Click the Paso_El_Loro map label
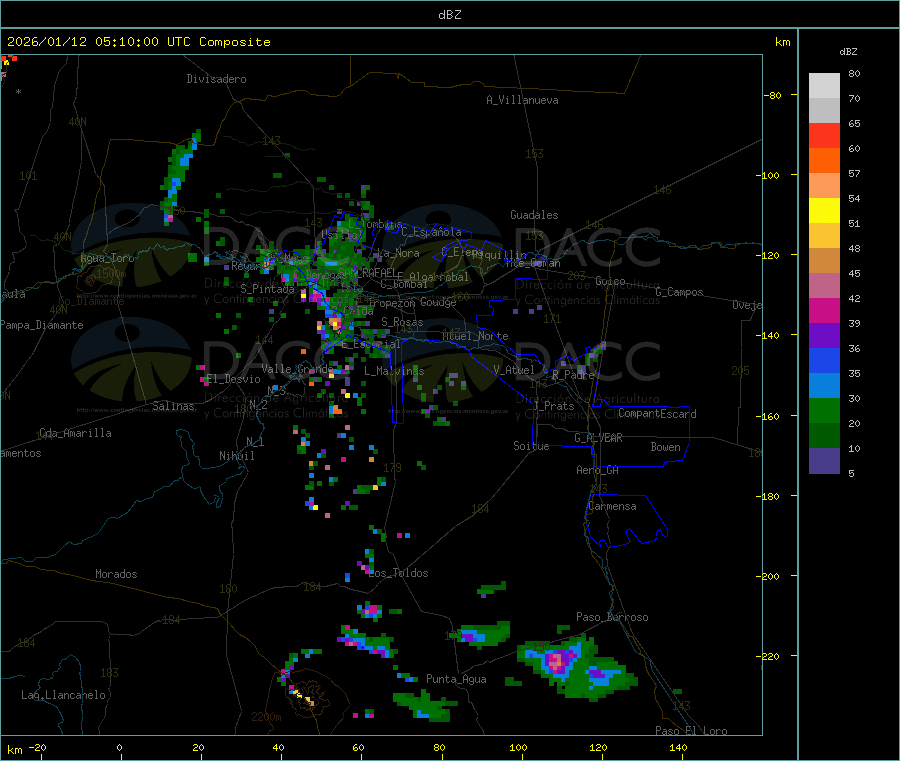This screenshot has height=761, width=900. coord(691,731)
